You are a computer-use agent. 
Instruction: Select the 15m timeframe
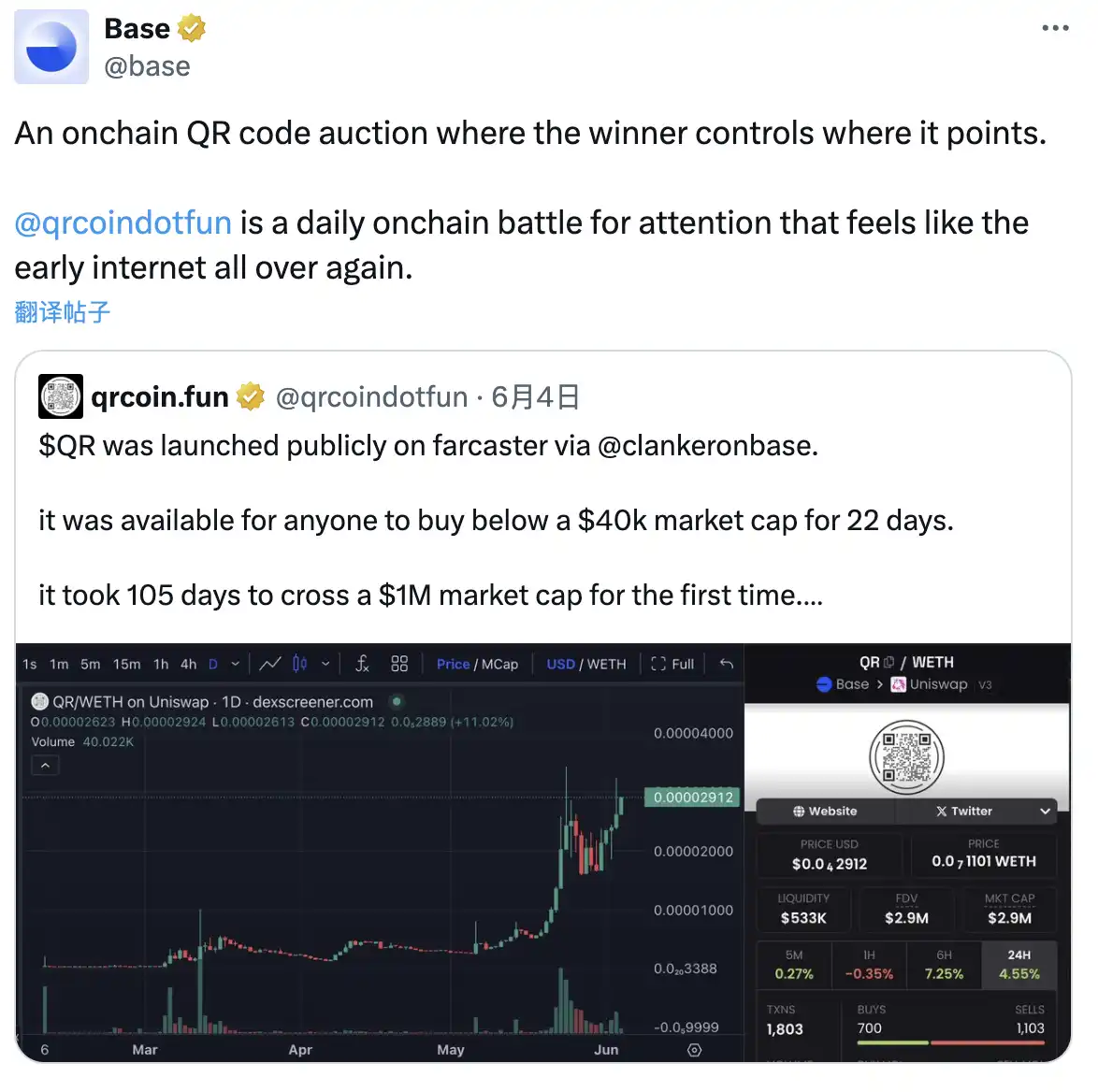point(126,664)
